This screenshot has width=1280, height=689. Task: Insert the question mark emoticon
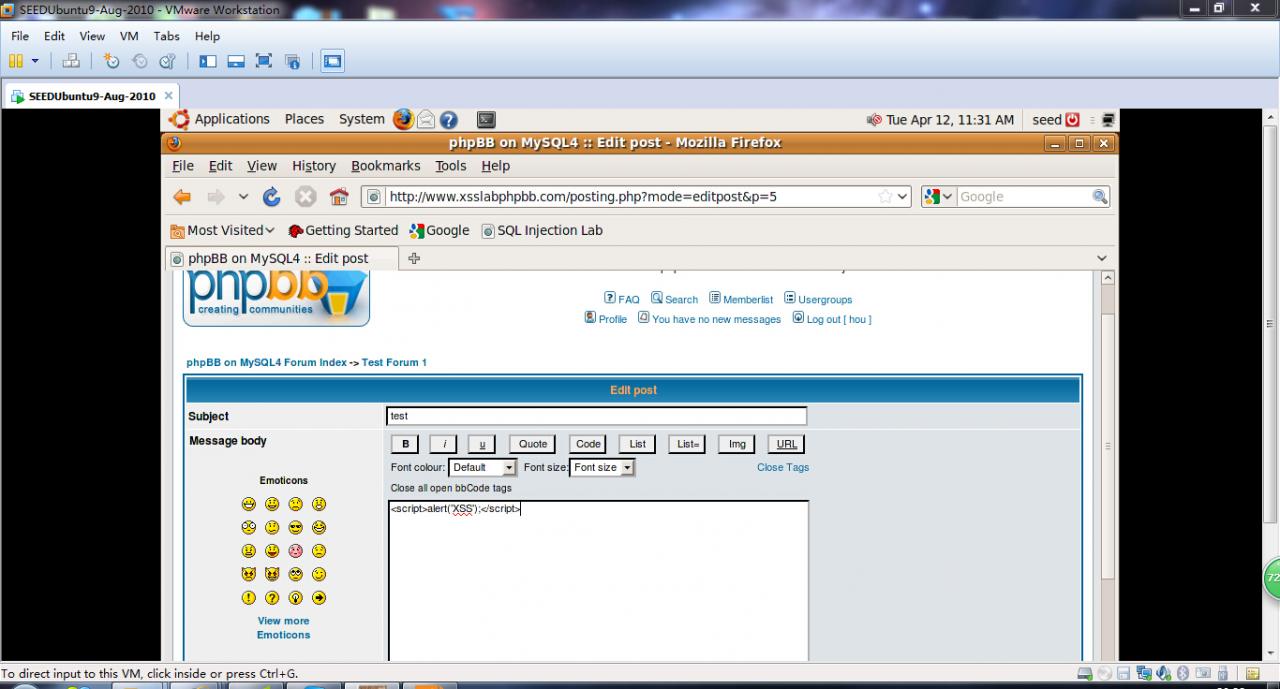[x=272, y=598]
